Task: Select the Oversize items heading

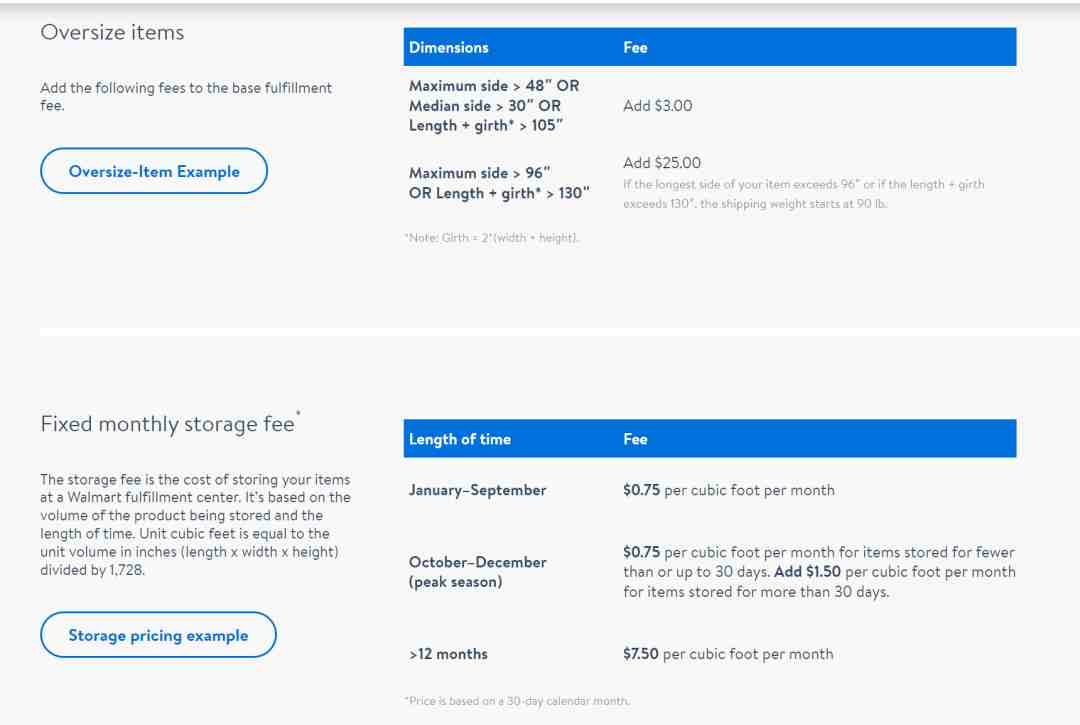Action: pos(112,32)
